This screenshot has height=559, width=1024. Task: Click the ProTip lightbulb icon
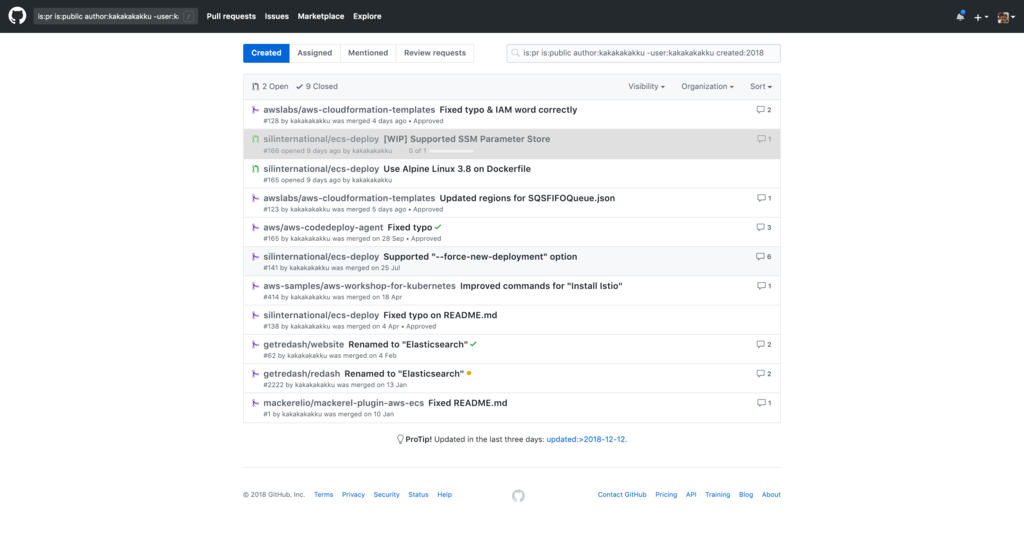(x=400, y=439)
